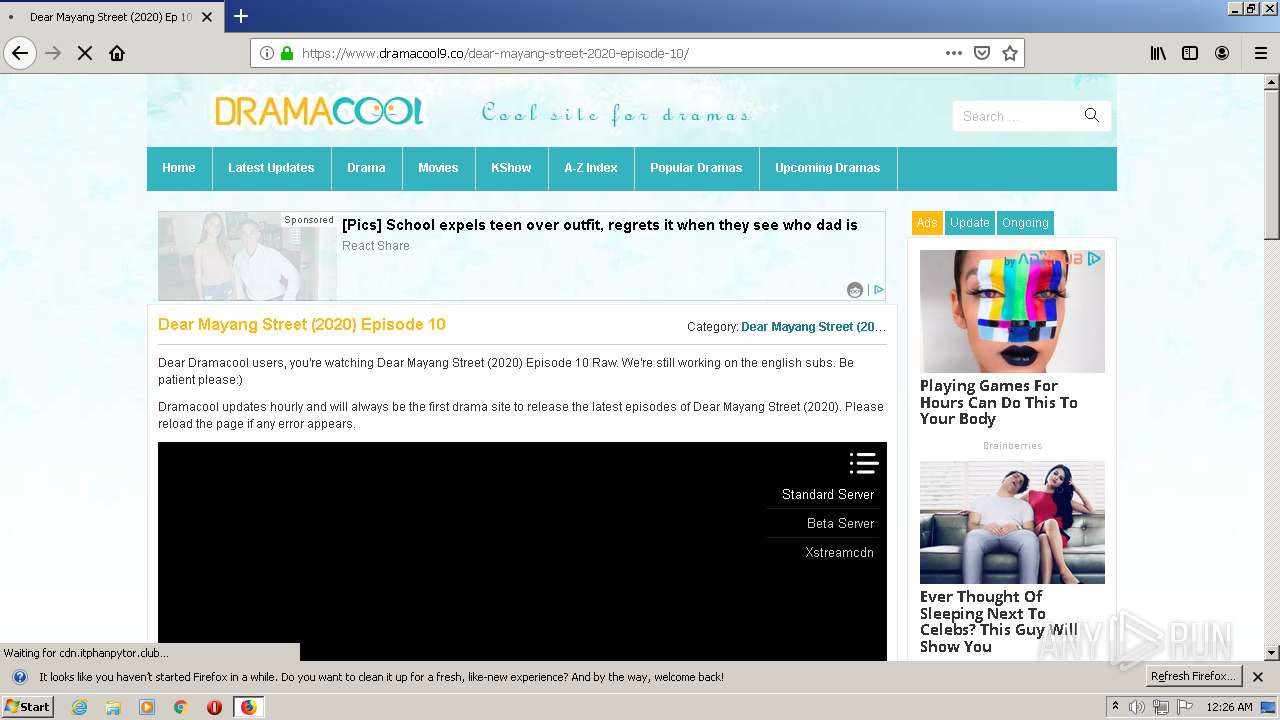Click the Refresh Firefox button
This screenshot has height=720, width=1280.
(1193, 677)
